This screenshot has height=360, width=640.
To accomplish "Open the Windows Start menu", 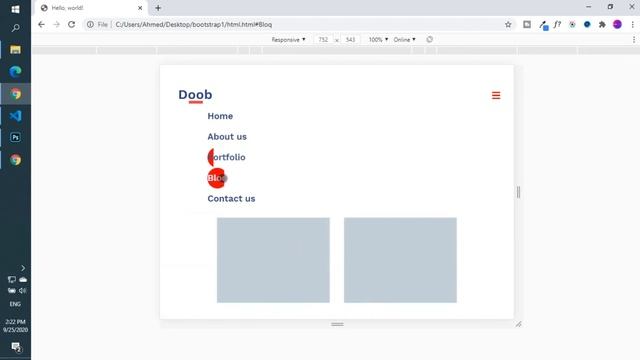I will coord(16,9).
